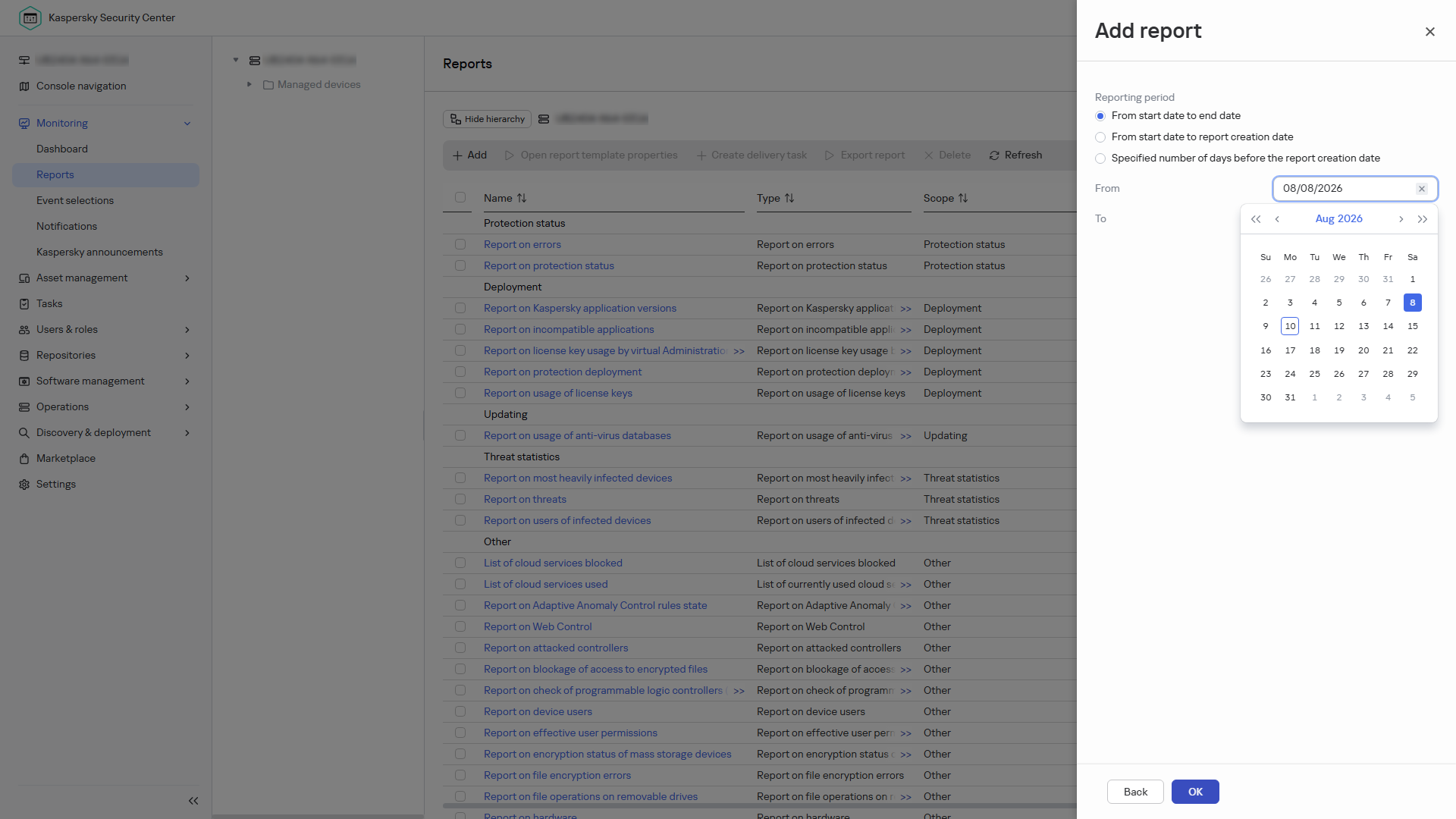Click the Monitoring section icon
The width and height of the screenshot is (1456, 819).
coord(24,124)
